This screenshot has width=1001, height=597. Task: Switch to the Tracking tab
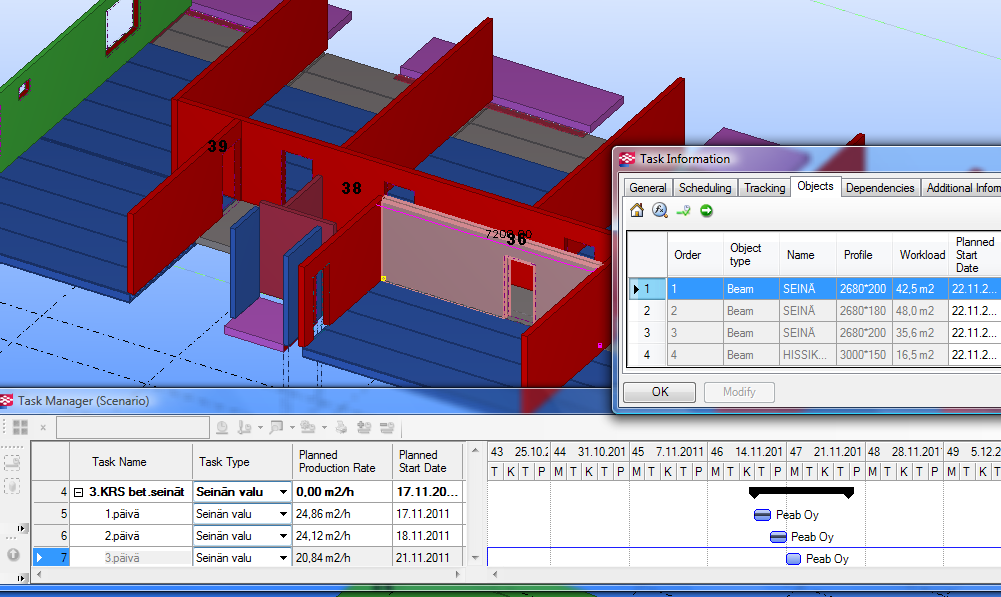(764, 188)
